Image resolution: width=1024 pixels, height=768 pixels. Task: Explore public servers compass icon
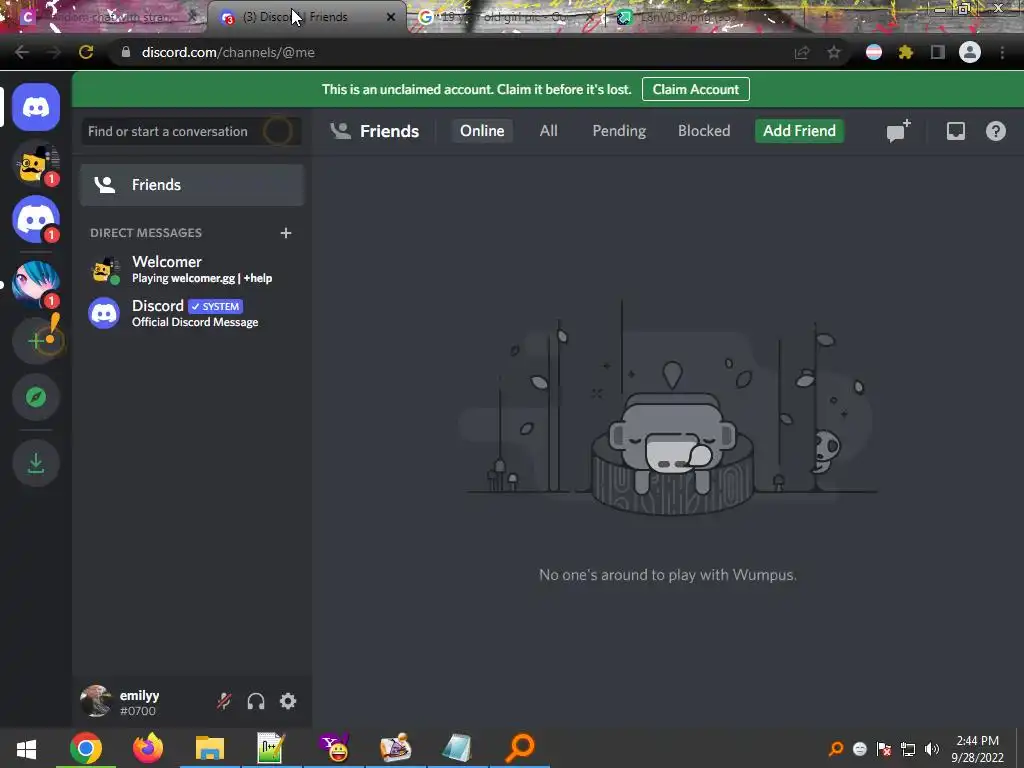[36, 397]
